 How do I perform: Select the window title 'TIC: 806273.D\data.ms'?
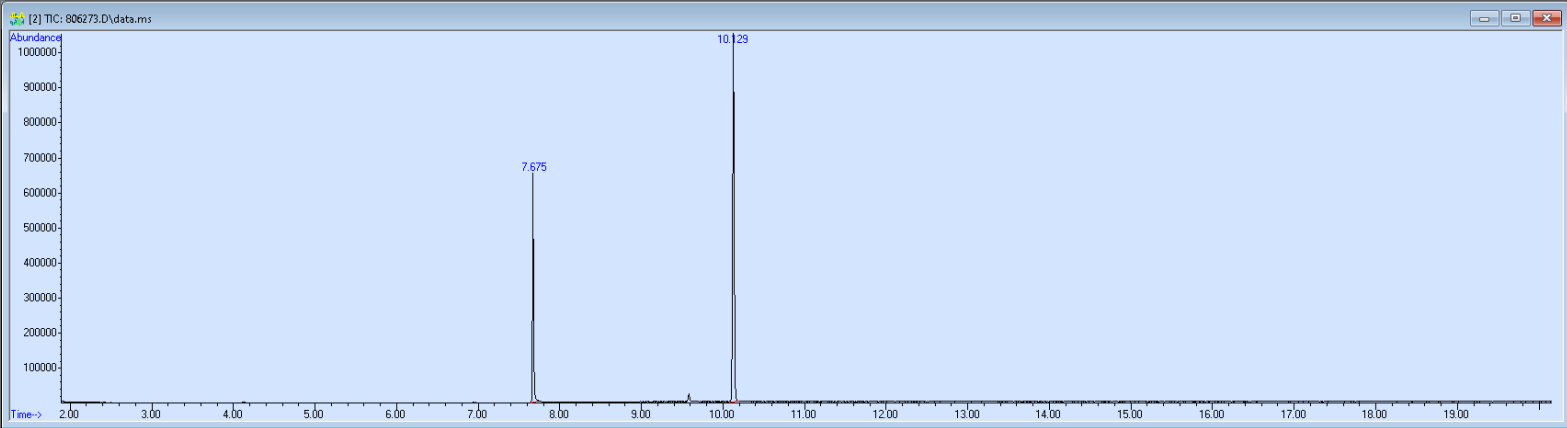point(98,19)
